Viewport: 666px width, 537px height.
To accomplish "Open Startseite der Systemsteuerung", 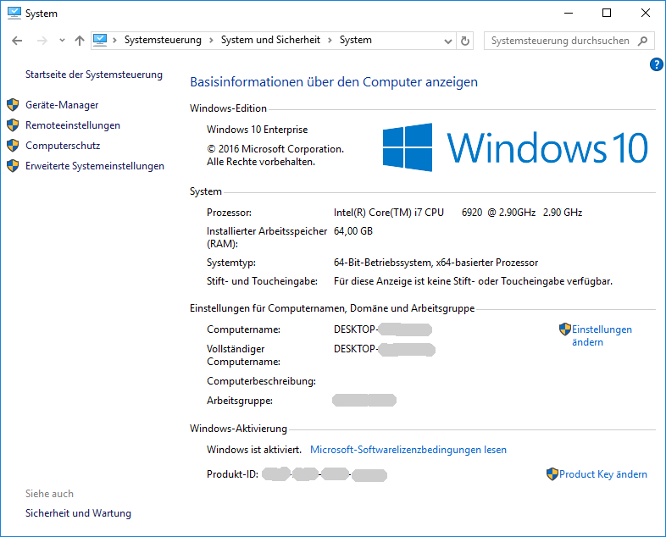I will pyautogui.click(x=94, y=75).
